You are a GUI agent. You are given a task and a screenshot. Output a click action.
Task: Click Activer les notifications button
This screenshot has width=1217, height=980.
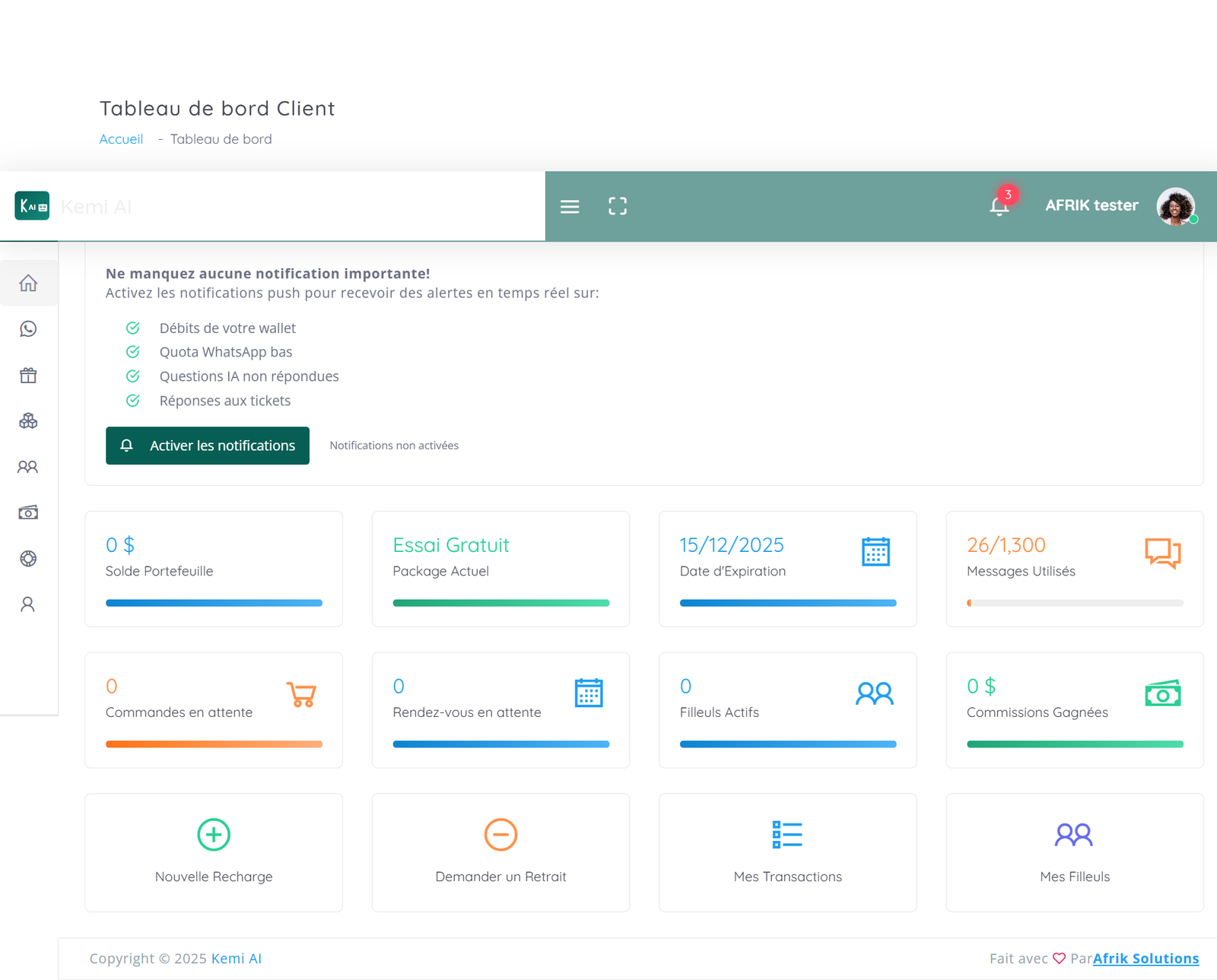(x=208, y=446)
